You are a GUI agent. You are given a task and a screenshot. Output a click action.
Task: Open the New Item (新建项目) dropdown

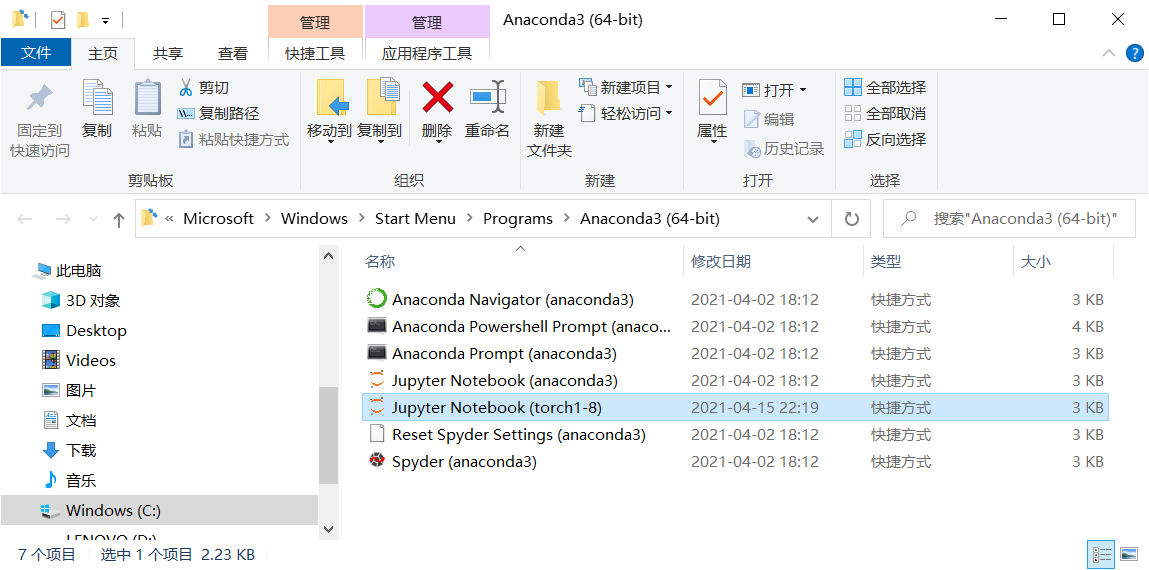click(x=669, y=88)
